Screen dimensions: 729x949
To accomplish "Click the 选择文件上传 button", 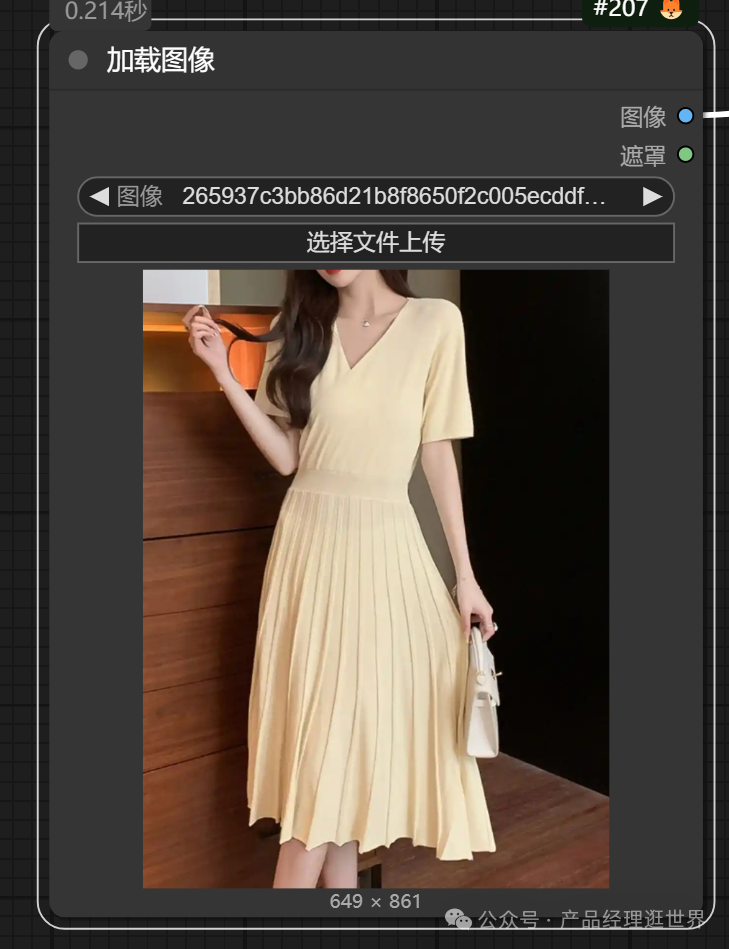I will pyautogui.click(x=376, y=243).
